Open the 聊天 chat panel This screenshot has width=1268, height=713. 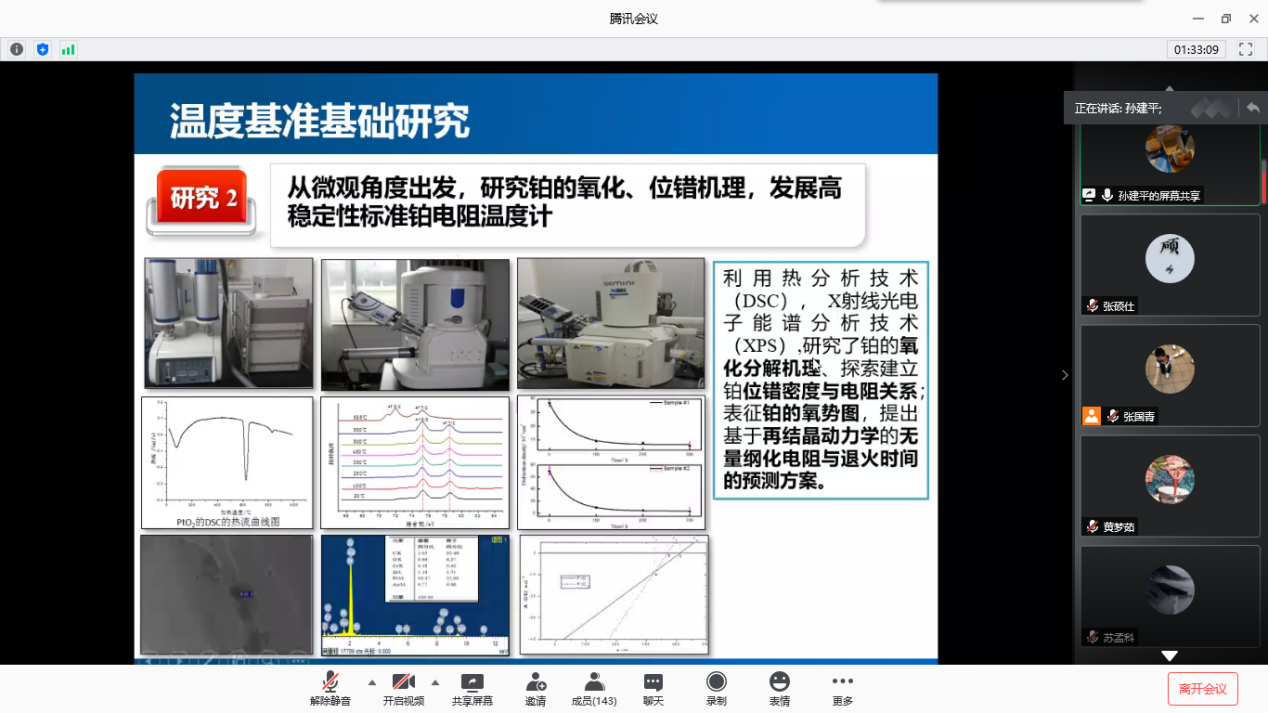[x=653, y=688]
